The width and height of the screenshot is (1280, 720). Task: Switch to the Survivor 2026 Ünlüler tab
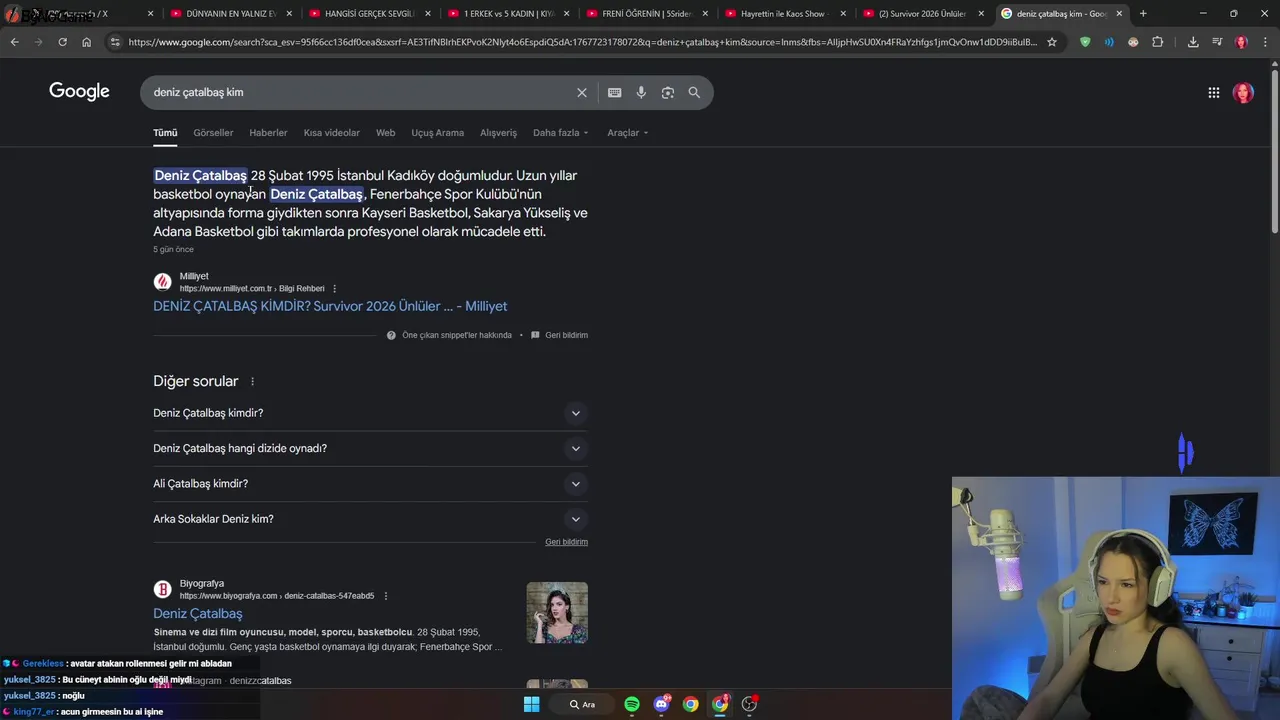tap(924, 14)
